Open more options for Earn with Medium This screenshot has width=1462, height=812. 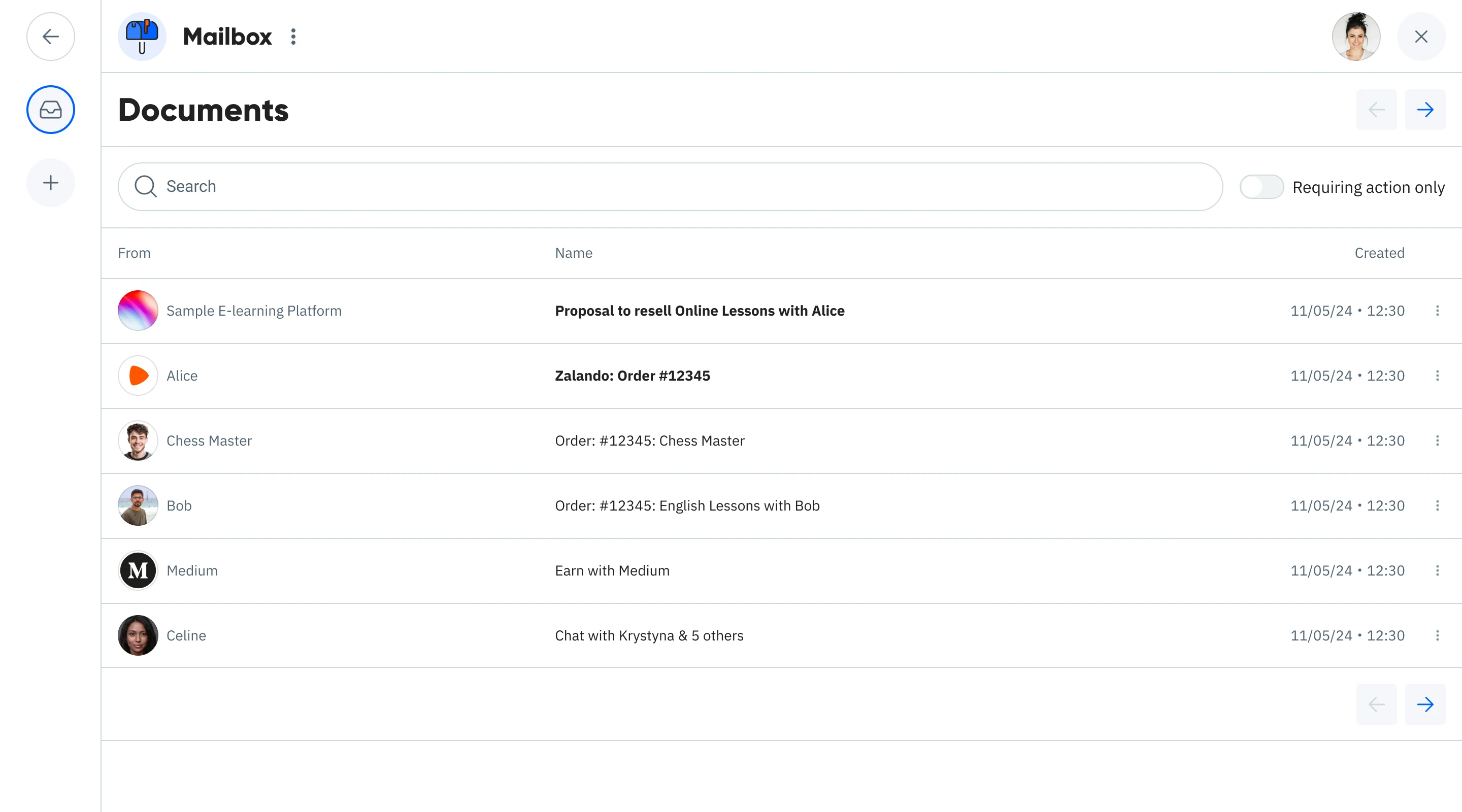pyautogui.click(x=1437, y=570)
